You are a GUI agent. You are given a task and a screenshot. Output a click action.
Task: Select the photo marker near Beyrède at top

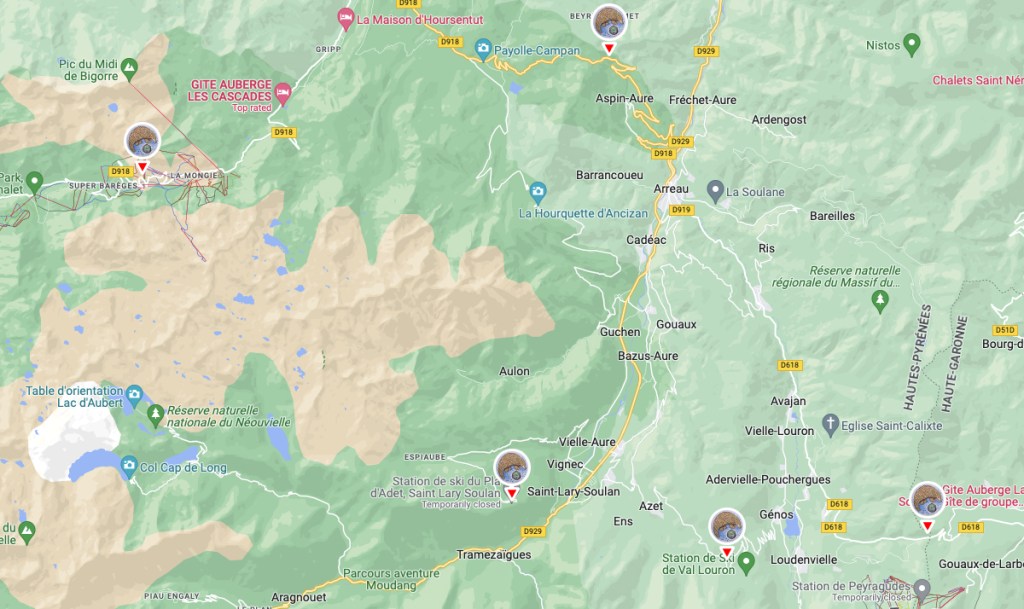point(609,28)
